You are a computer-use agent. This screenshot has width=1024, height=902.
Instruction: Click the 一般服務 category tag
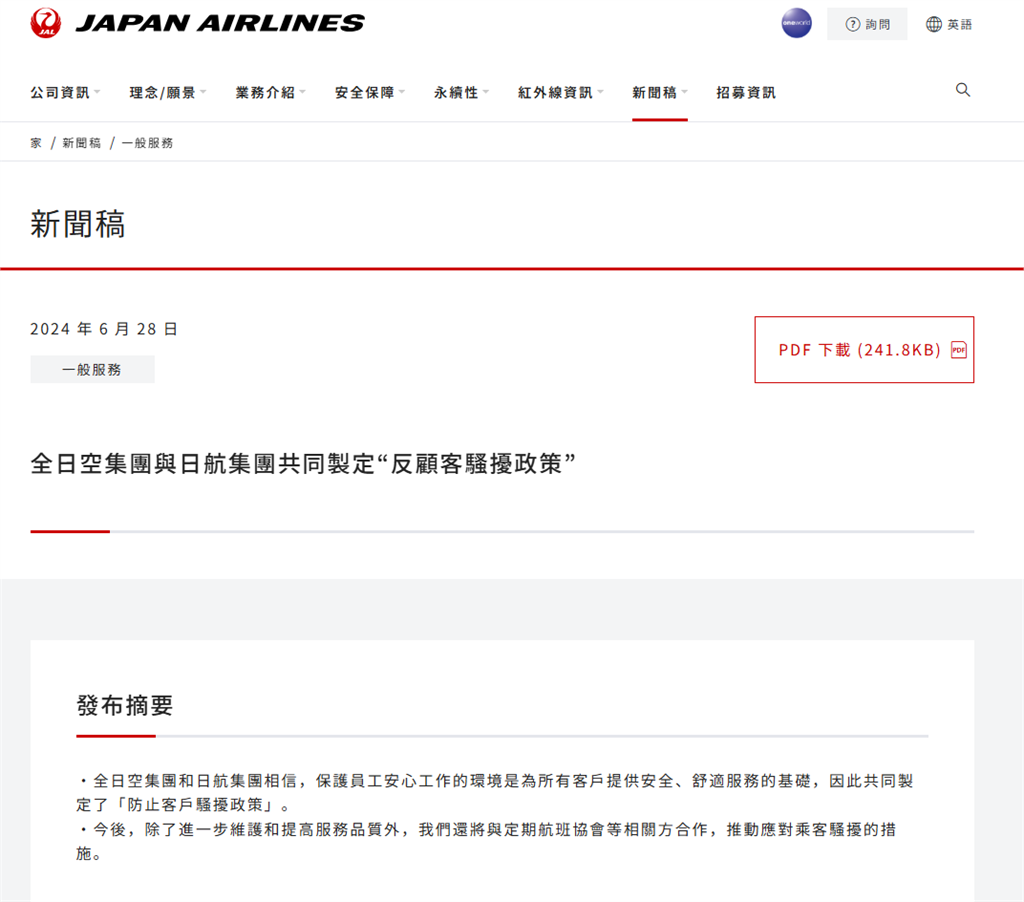tap(92, 370)
